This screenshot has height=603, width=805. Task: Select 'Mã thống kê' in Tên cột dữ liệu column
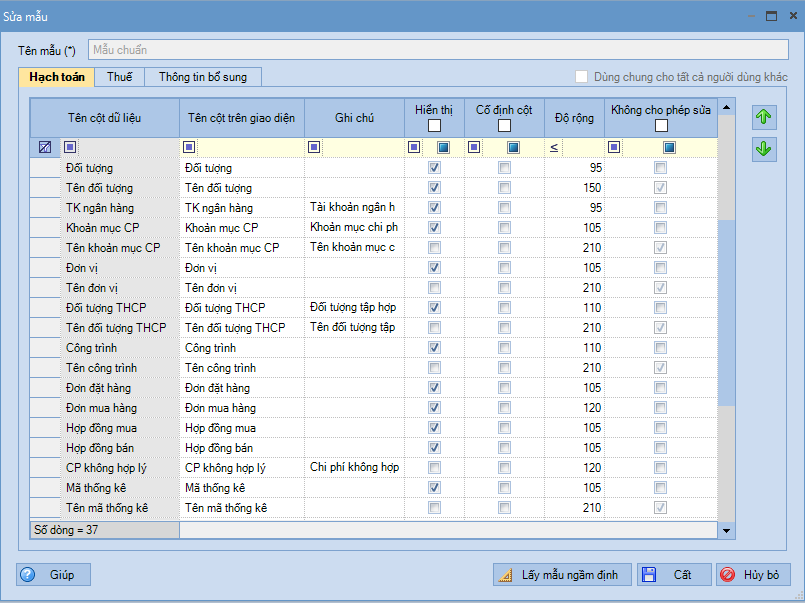120,488
